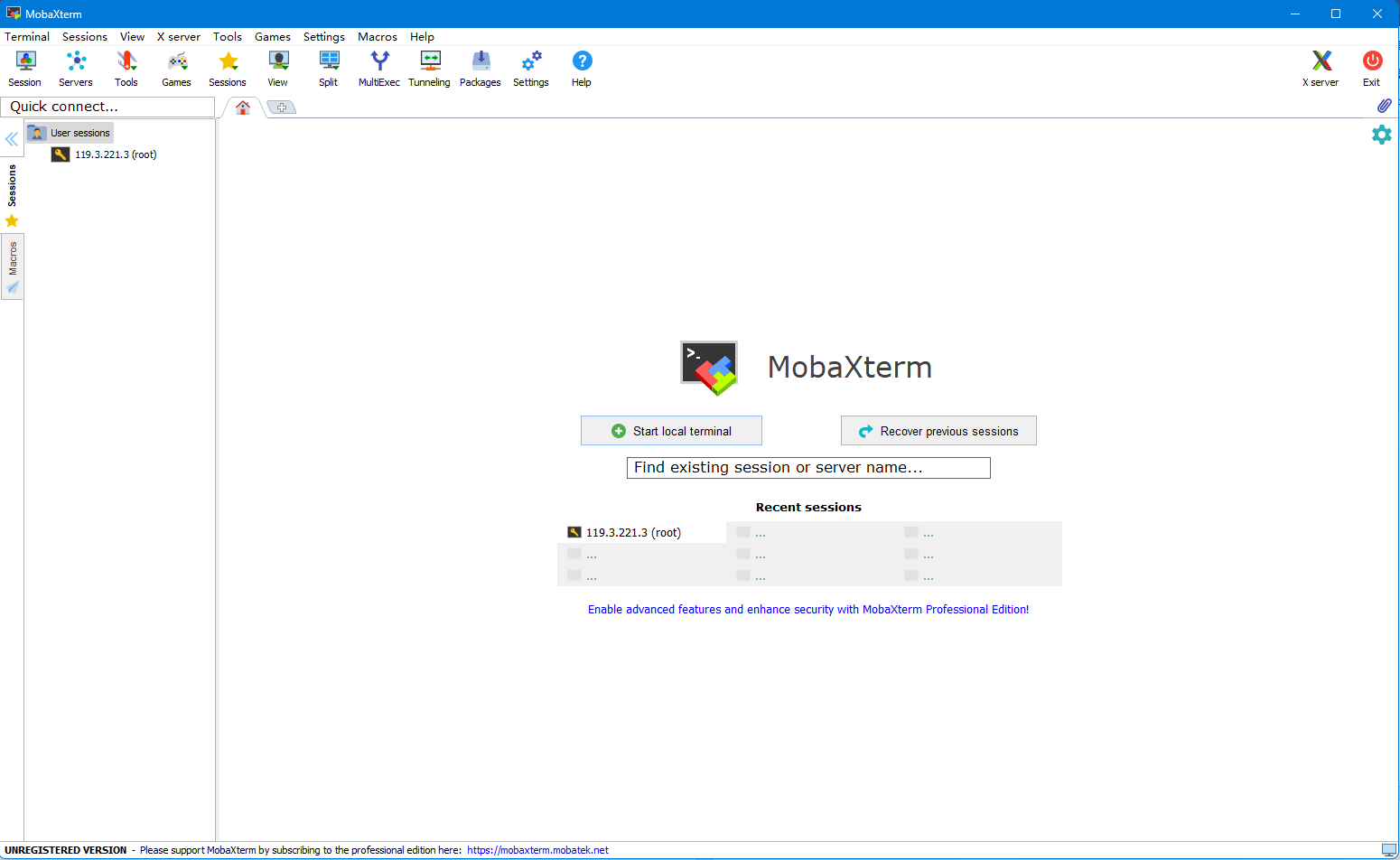Select the User sessions folder
1400x860 pixels.
point(70,133)
